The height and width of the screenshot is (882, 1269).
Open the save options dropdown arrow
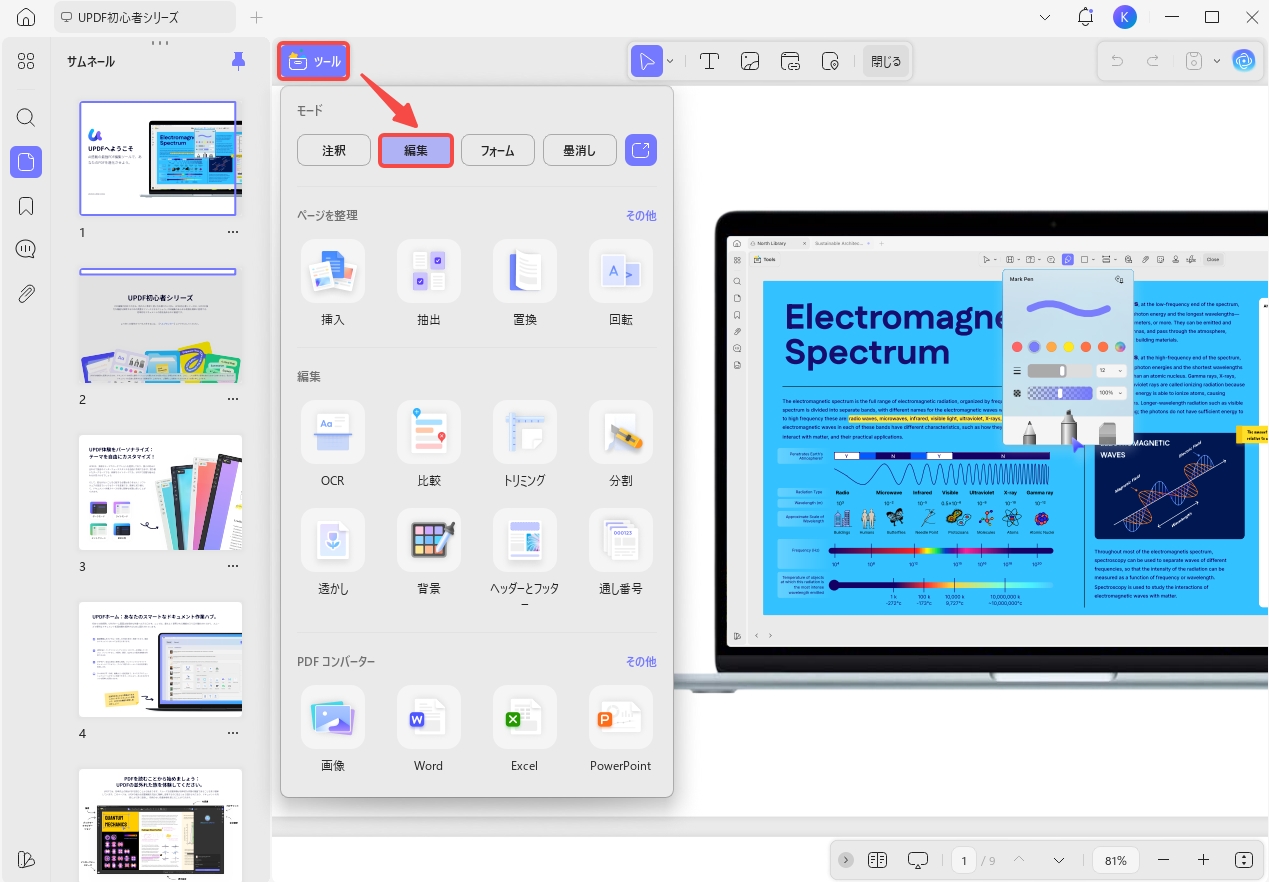pos(1217,61)
